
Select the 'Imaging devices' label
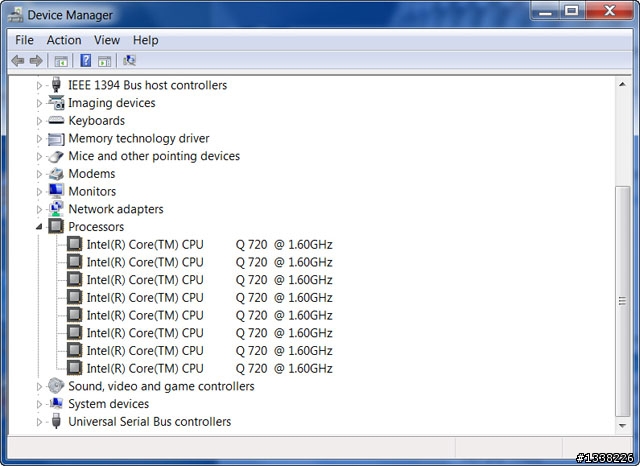coord(112,103)
